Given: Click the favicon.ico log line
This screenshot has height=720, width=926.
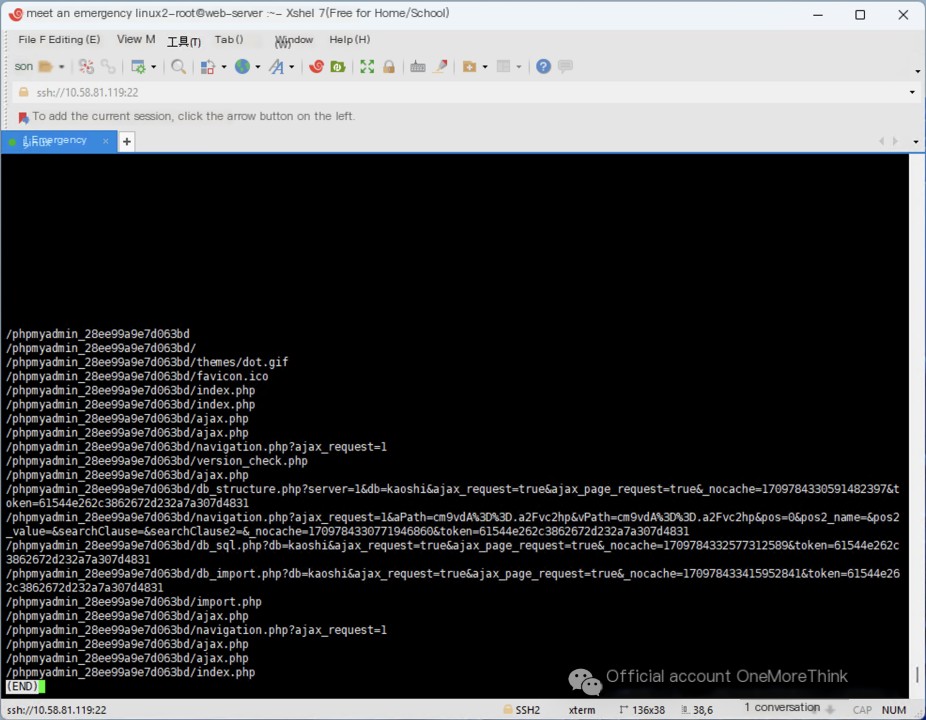Looking at the screenshot, I should 137,376.
